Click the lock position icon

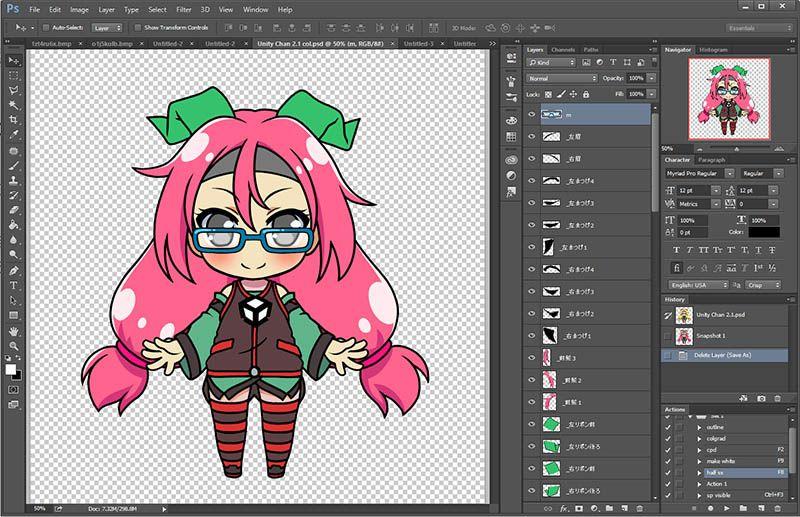pyautogui.click(x=573, y=94)
